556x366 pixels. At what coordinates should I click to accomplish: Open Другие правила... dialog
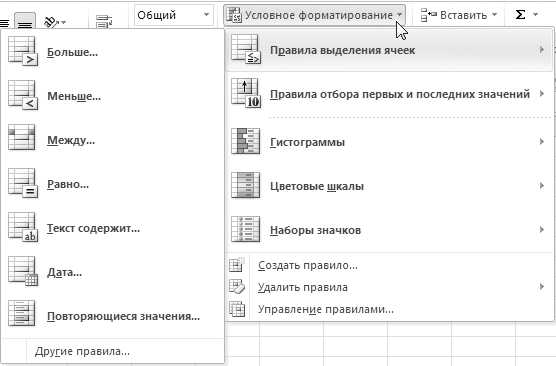(x=113, y=351)
